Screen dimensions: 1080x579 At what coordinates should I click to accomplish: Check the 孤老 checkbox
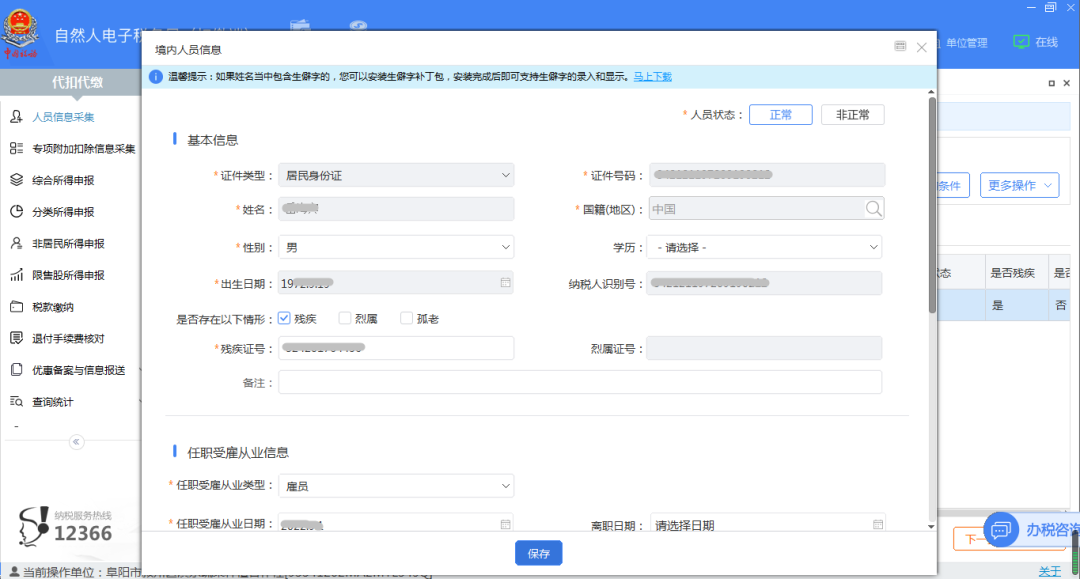coord(406,318)
